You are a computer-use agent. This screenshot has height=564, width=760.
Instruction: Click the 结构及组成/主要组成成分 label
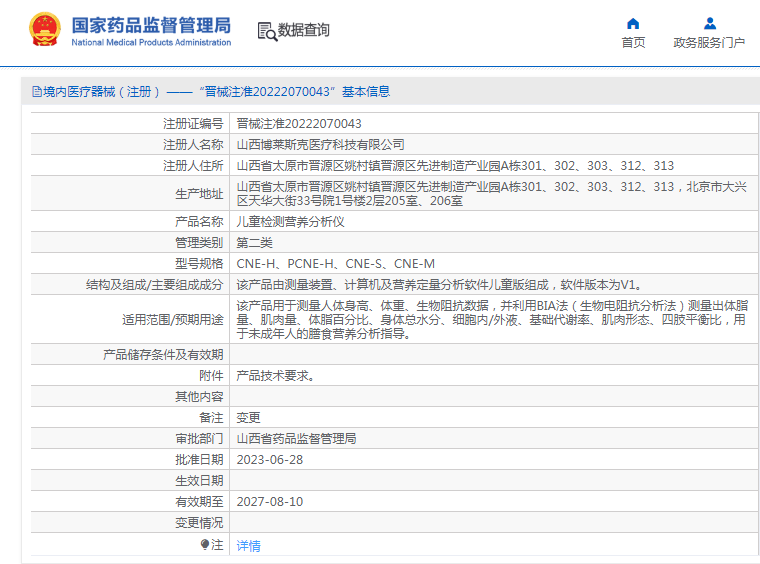pyautogui.click(x=155, y=285)
